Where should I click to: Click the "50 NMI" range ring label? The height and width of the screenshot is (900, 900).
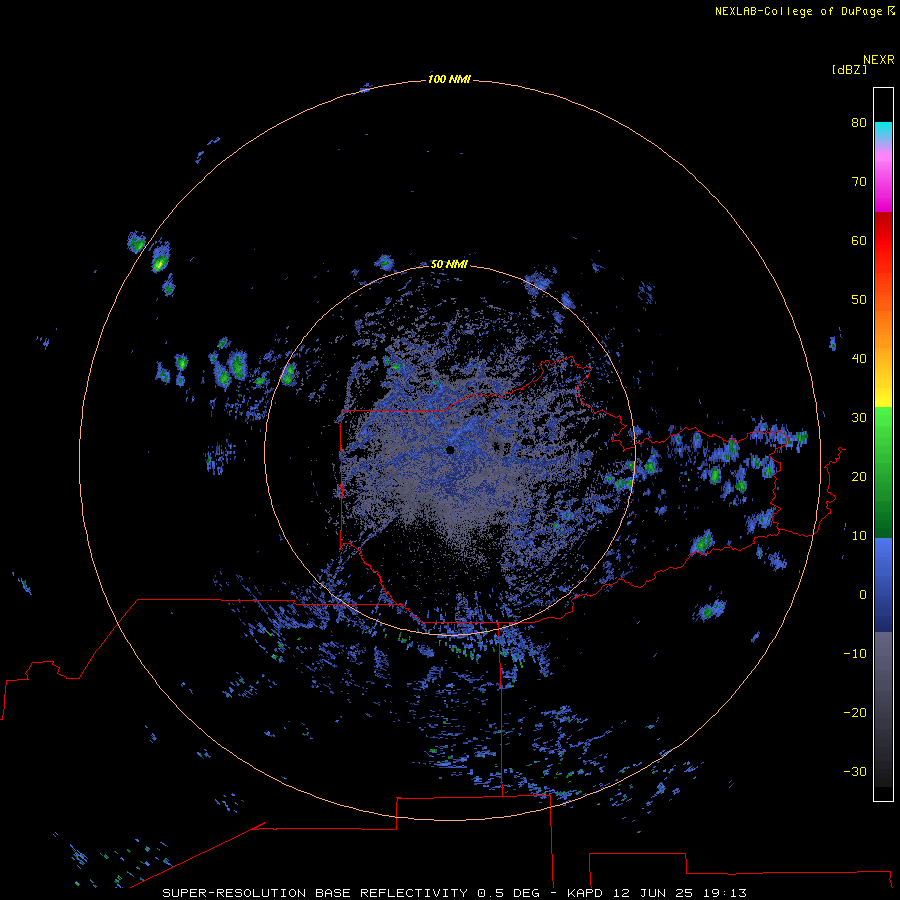(449, 264)
